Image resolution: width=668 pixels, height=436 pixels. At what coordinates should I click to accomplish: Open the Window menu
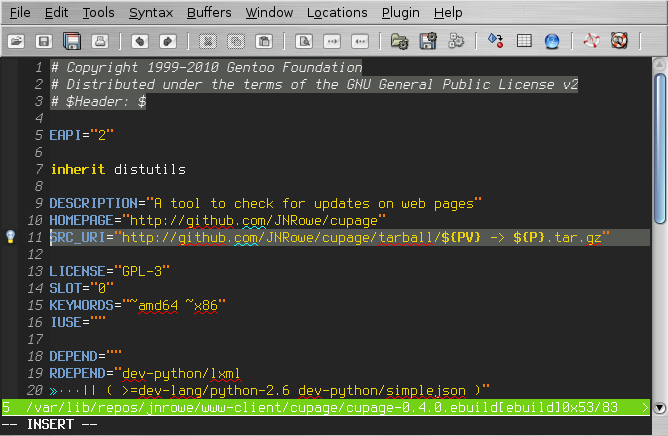click(x=269, y=13)
